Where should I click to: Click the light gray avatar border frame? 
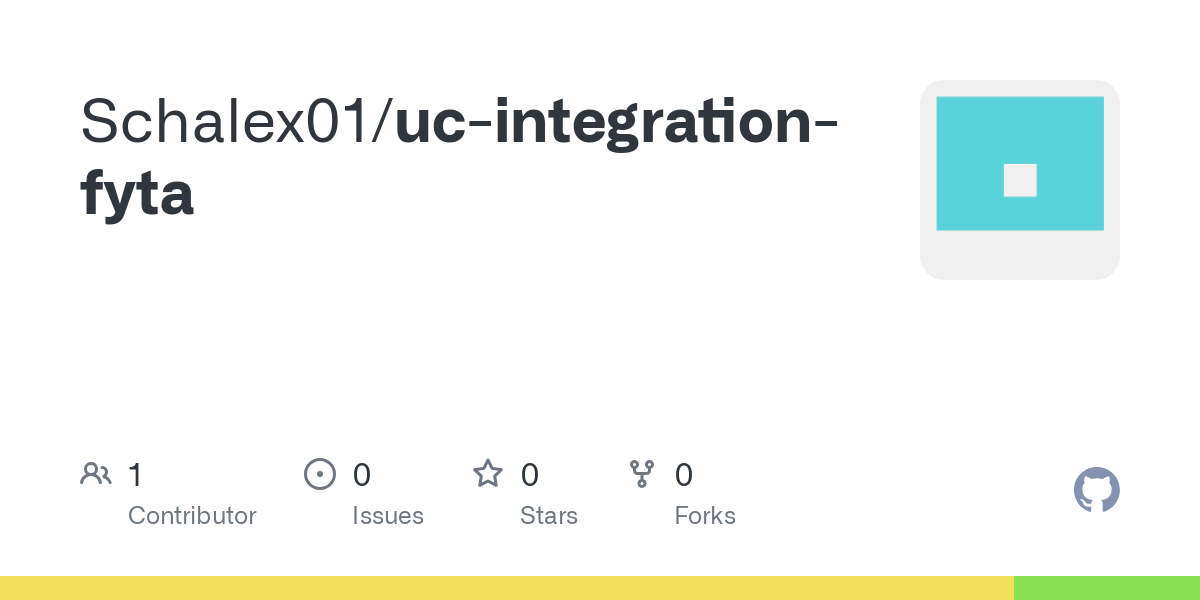point(1020,256)
